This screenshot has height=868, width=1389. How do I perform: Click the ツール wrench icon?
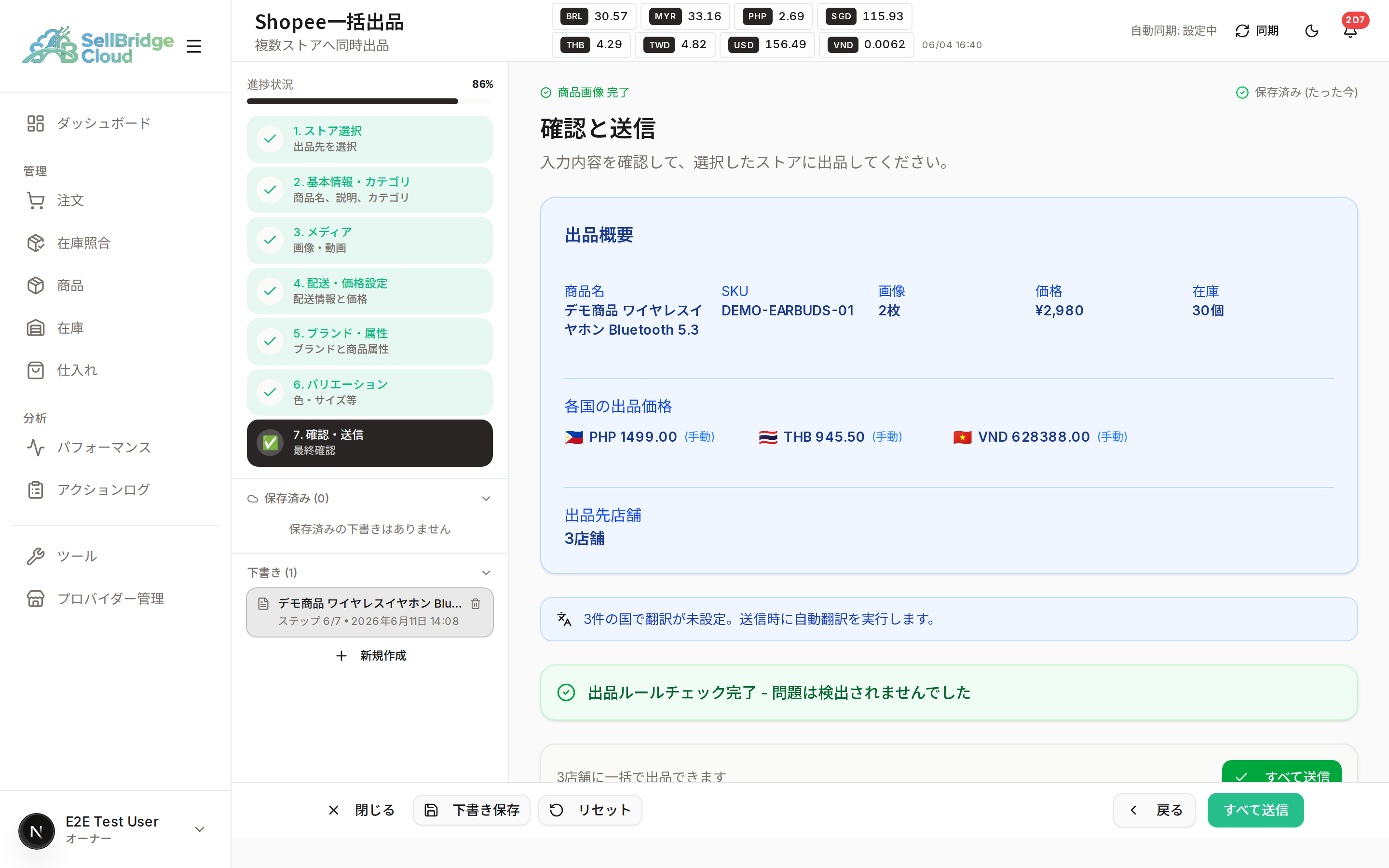pos(36,556)
